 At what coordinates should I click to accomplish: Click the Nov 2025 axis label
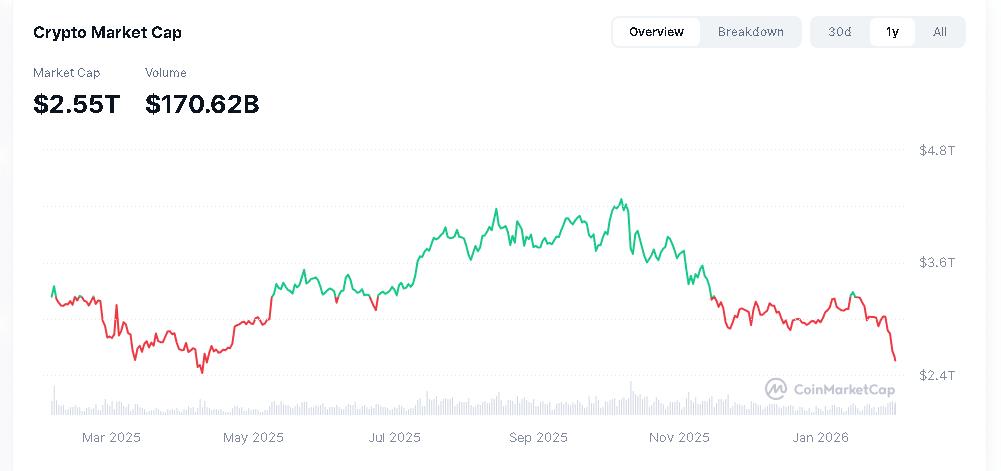point(679,438)
